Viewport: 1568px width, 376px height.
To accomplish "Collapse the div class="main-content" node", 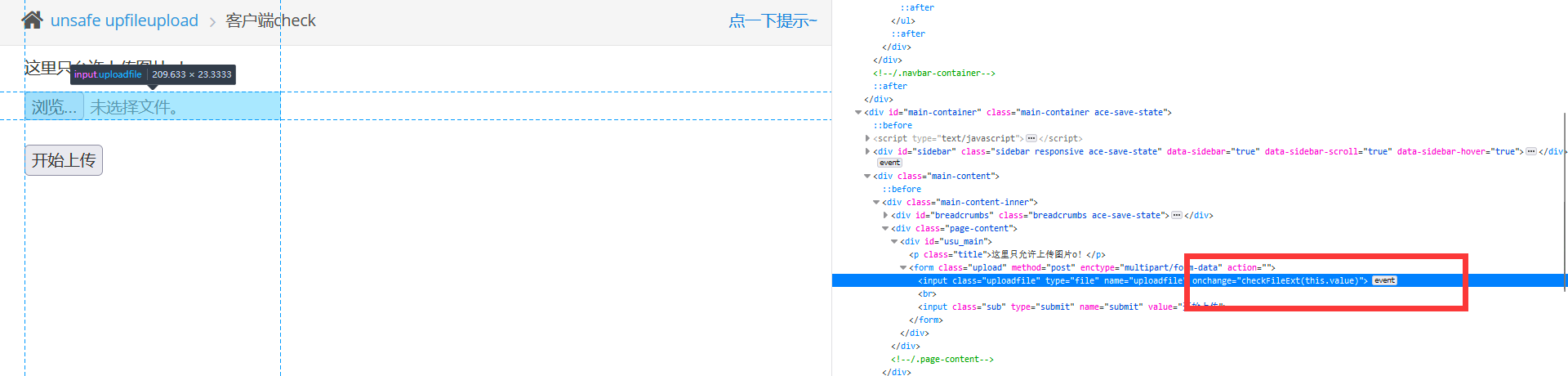I will [x=867, y=177].
